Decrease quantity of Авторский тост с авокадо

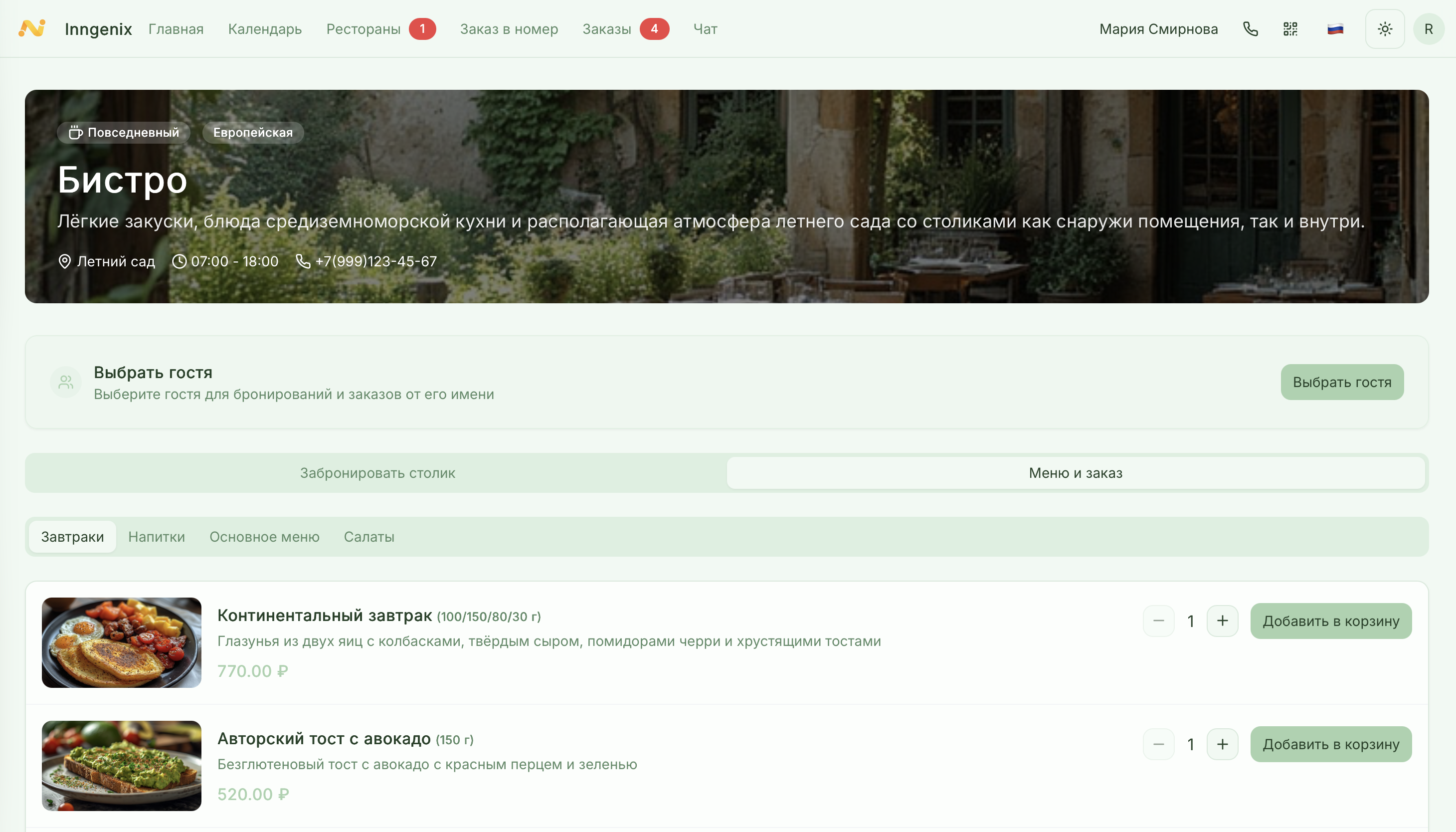[1158, 744]
